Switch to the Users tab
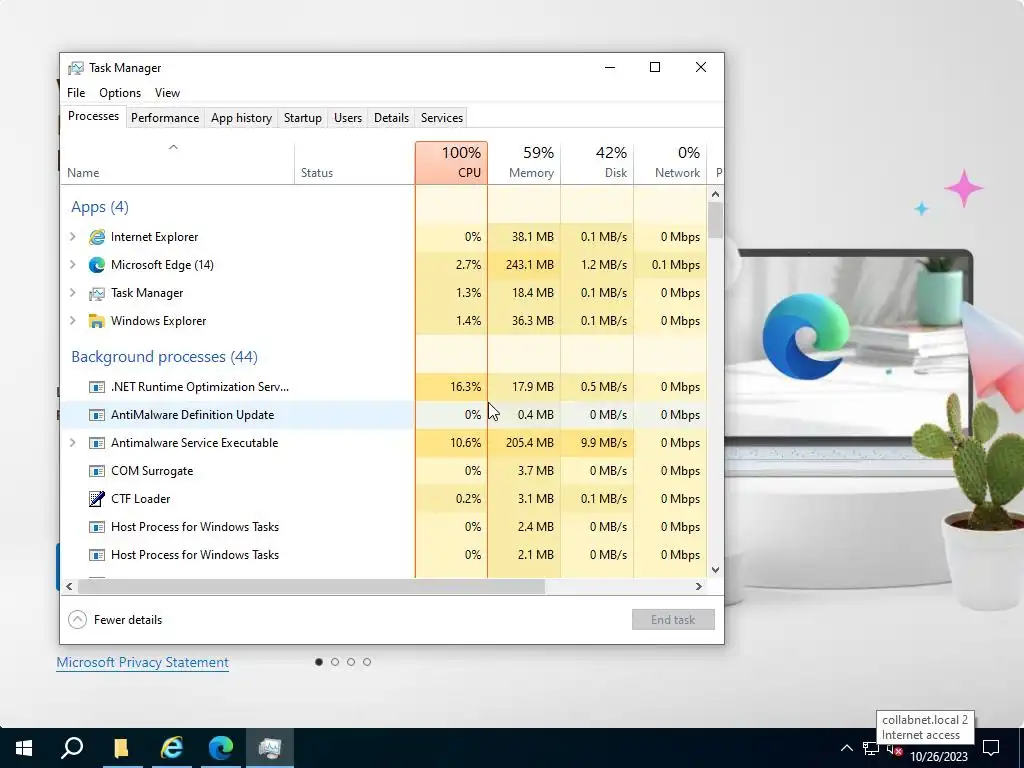 pyautogui.click(x=347, y=118)
